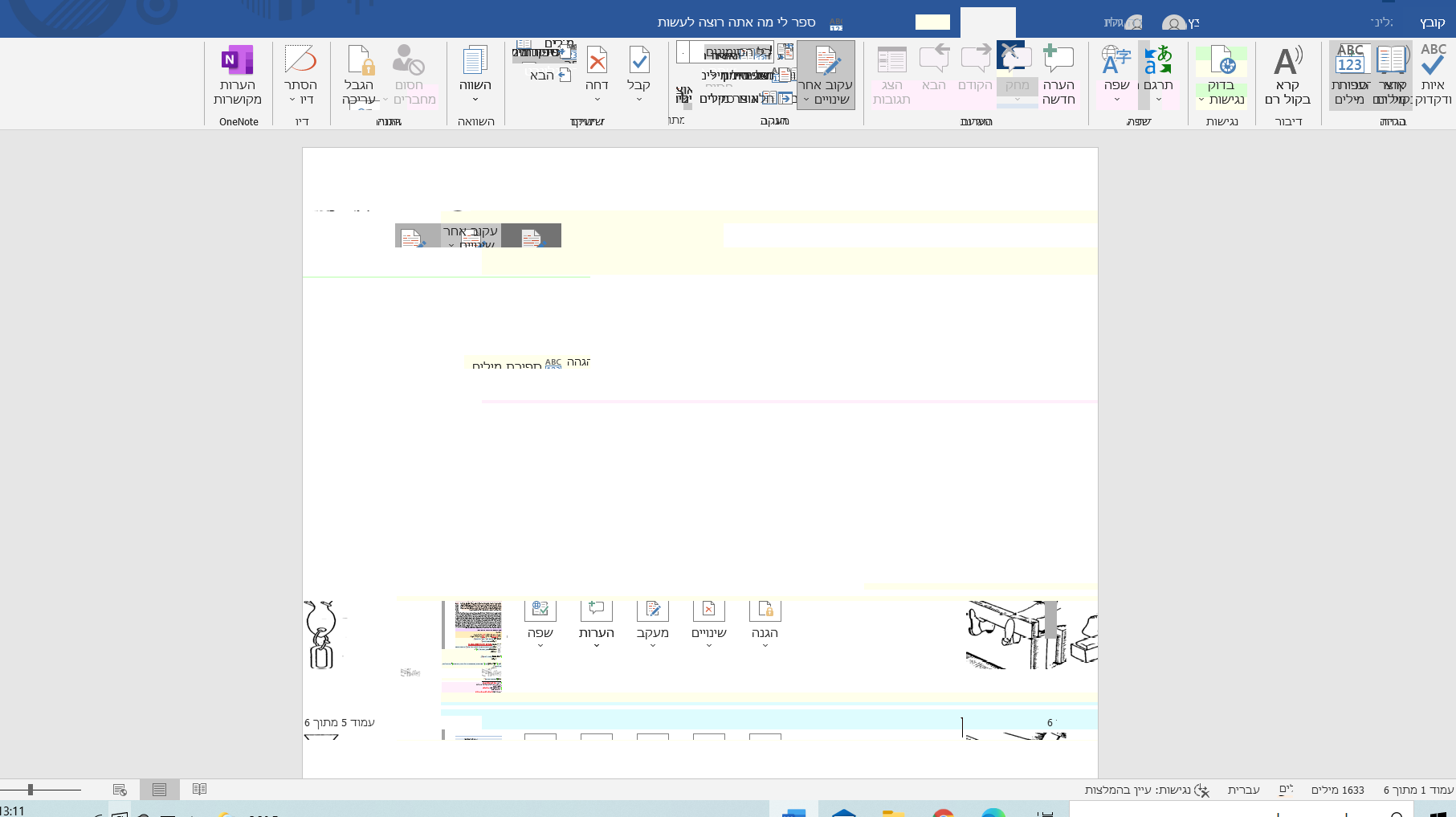1456x817 pixels.
Task: Expand the Language (שפה) dropdown arrow
Action: [x=1116, y=100]
